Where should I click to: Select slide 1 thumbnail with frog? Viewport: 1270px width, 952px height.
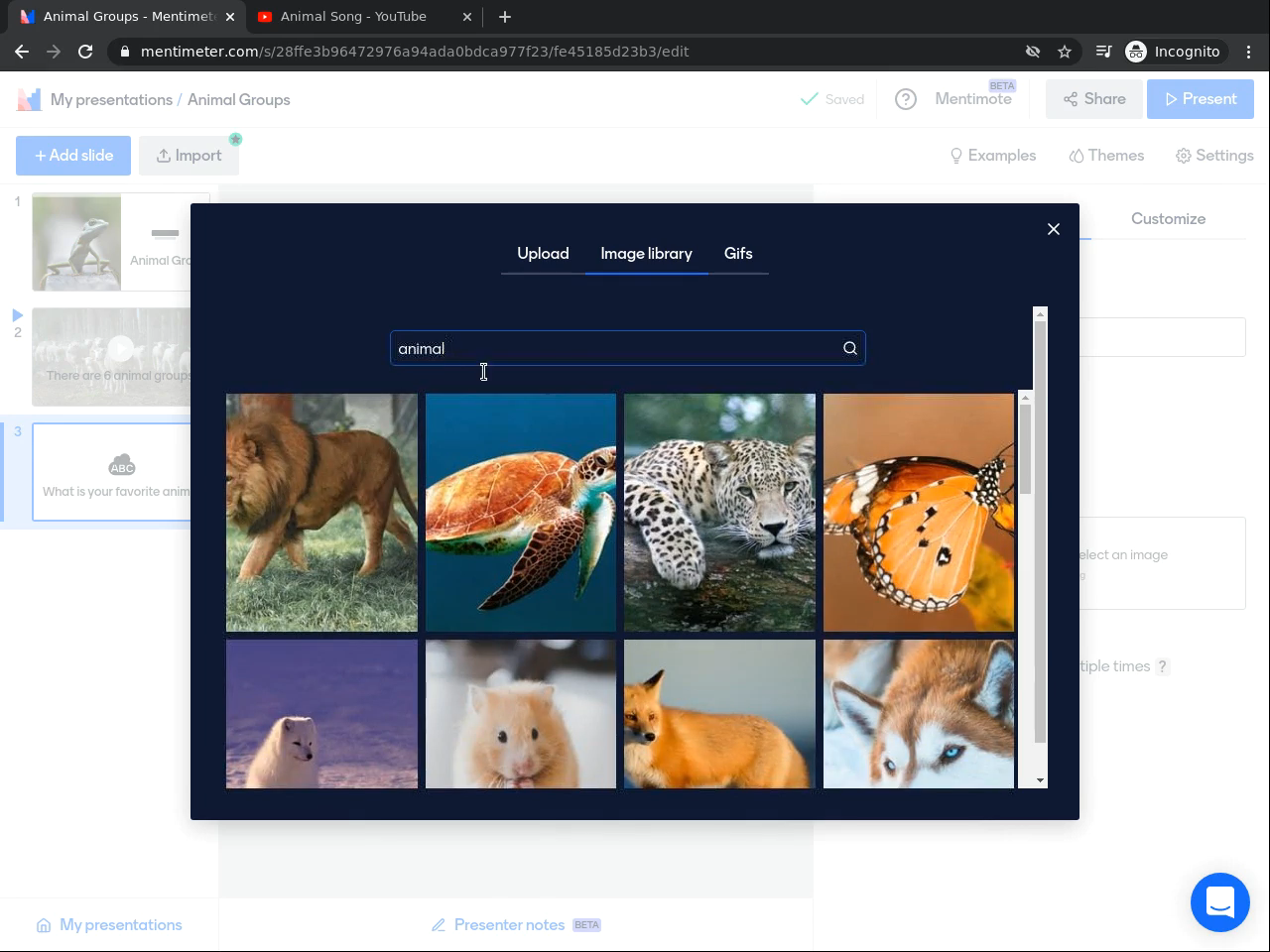click(111, 242)
